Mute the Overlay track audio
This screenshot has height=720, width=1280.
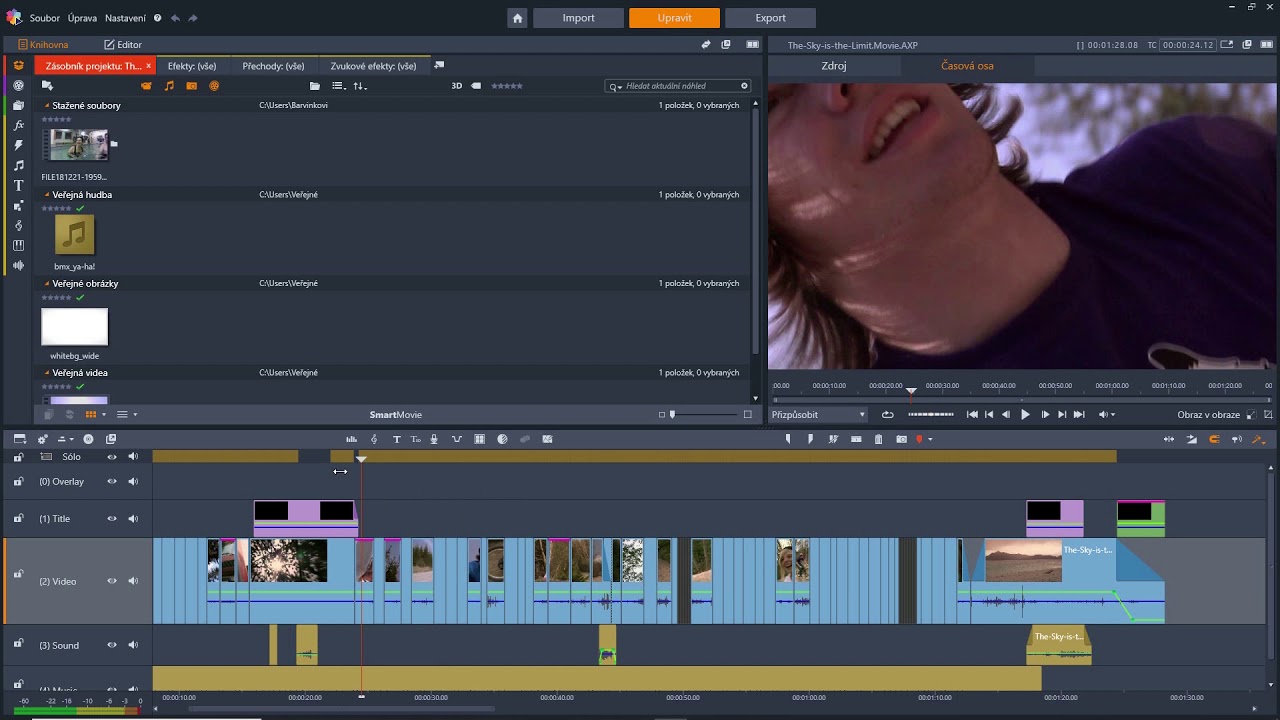pyautogui.click(x=133, y=482)
